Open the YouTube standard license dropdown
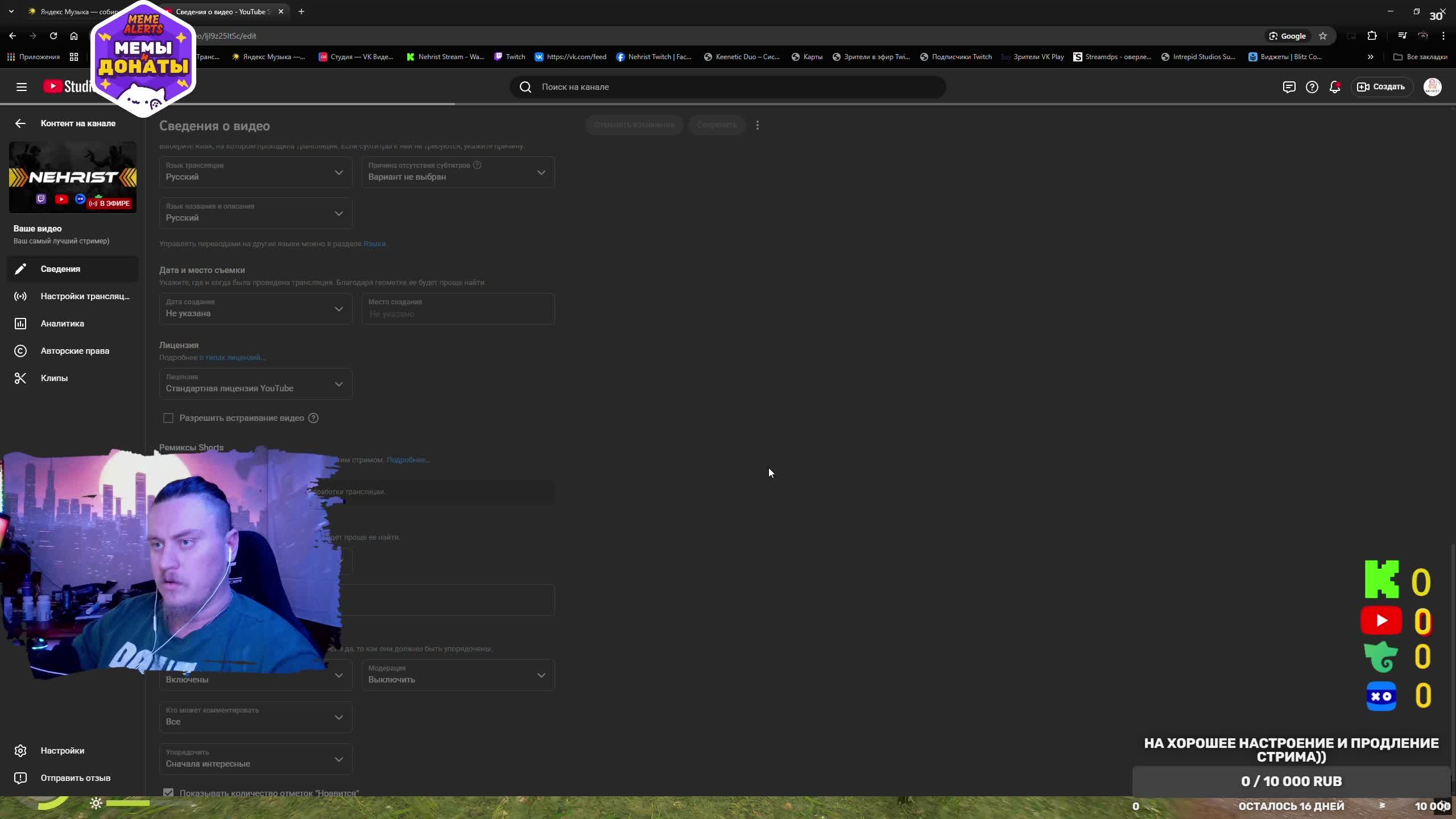 tap(255, 384)
